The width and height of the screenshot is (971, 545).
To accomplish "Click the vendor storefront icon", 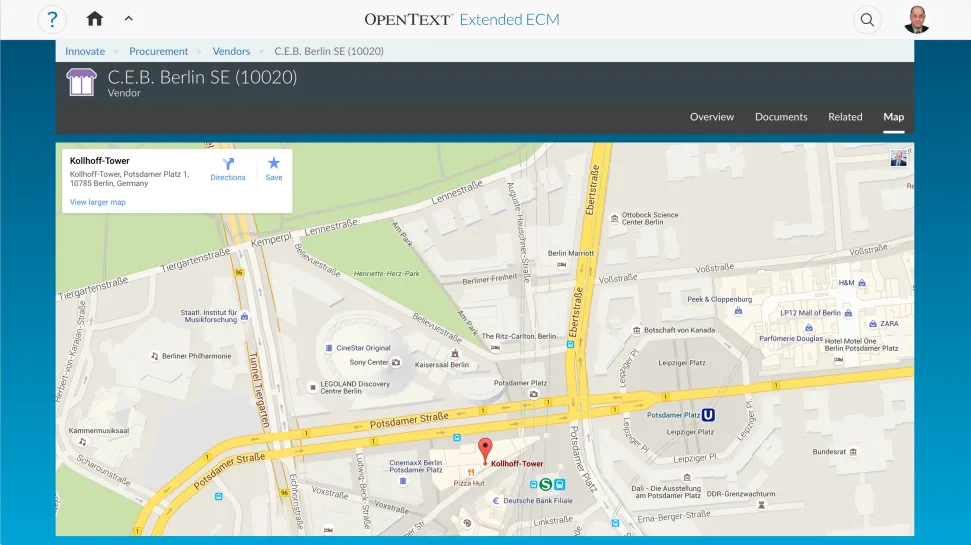I will (81, 82).
